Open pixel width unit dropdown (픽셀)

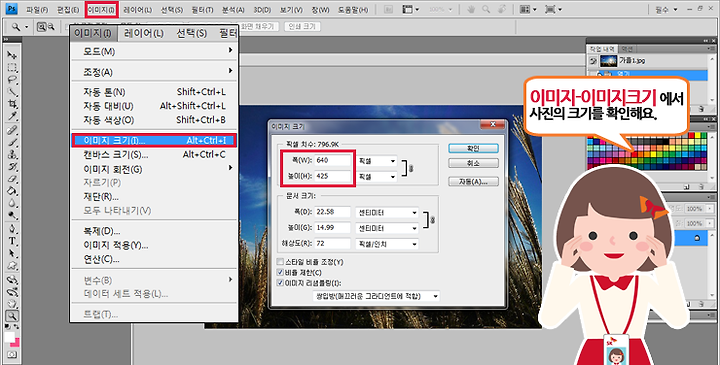pos(377,161)
